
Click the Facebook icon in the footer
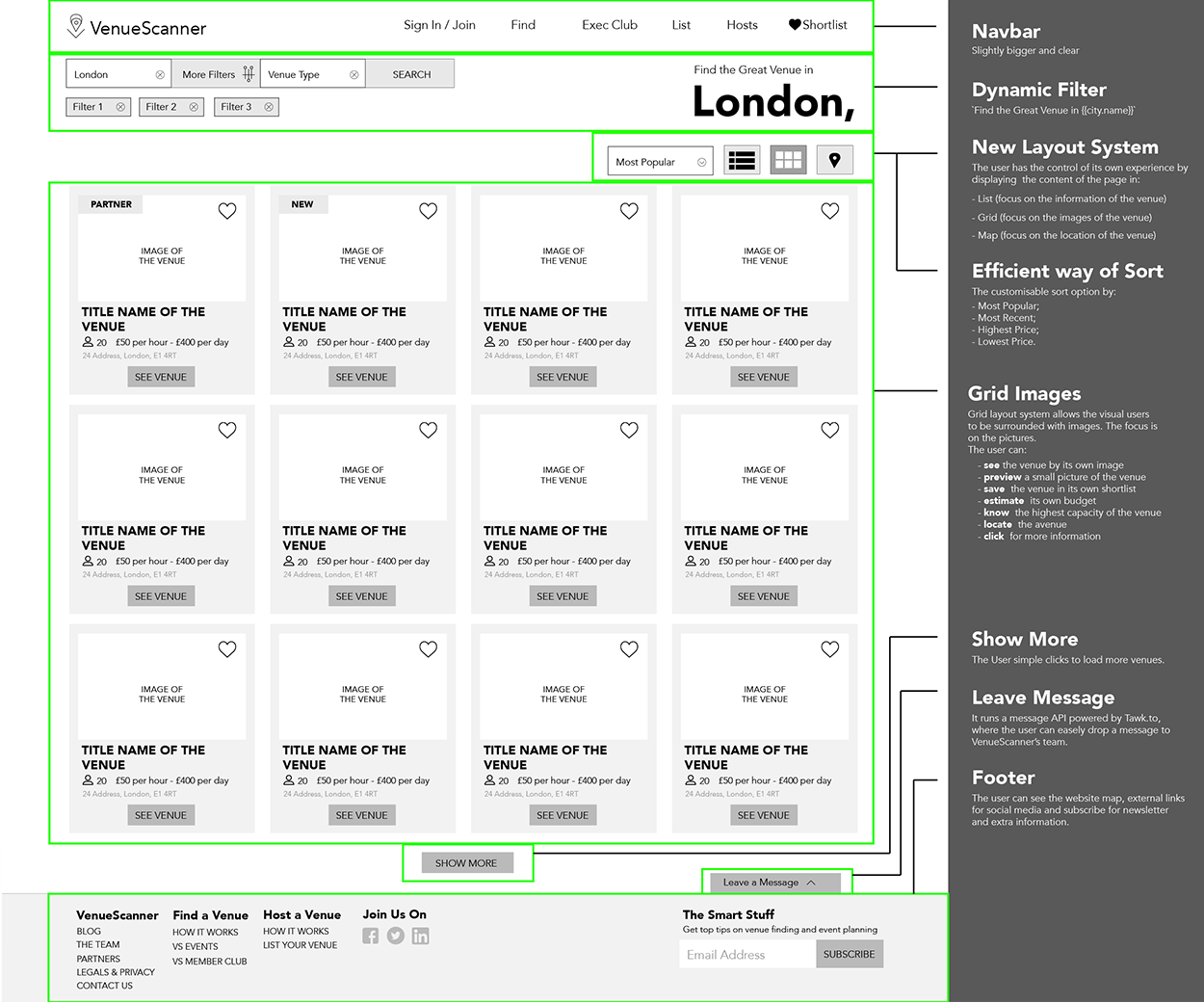(x=371, y=936)
